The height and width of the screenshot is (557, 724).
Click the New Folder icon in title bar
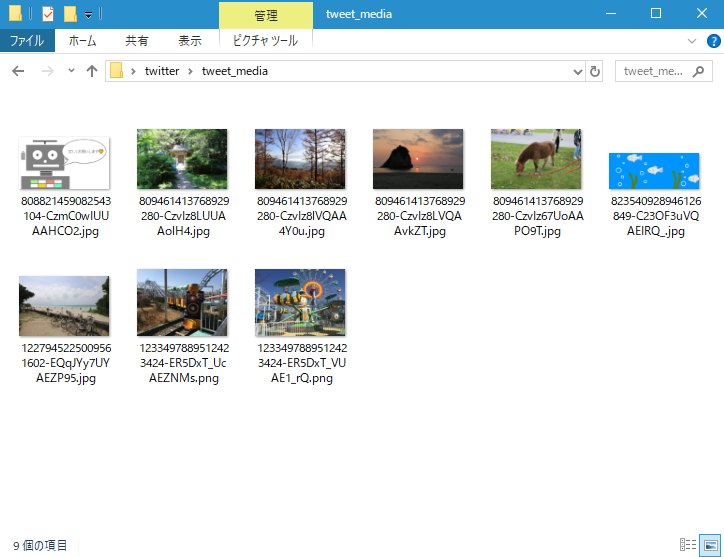(x=70, y=14)
